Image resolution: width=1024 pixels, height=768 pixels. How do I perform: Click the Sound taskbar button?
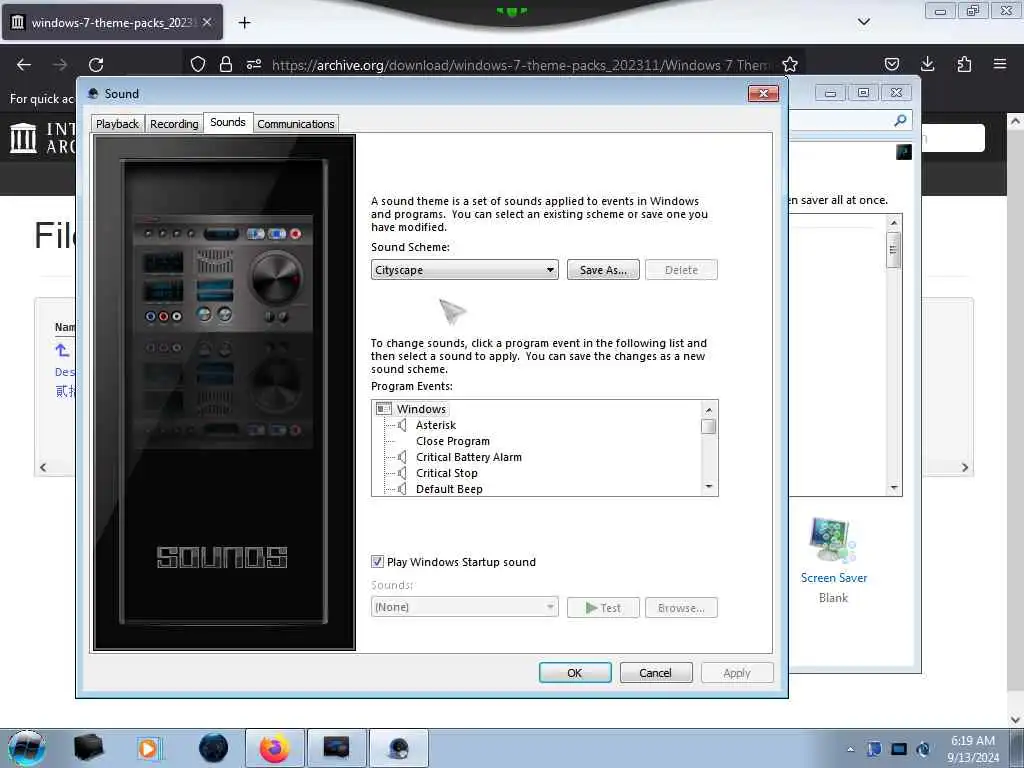[398, 748]
